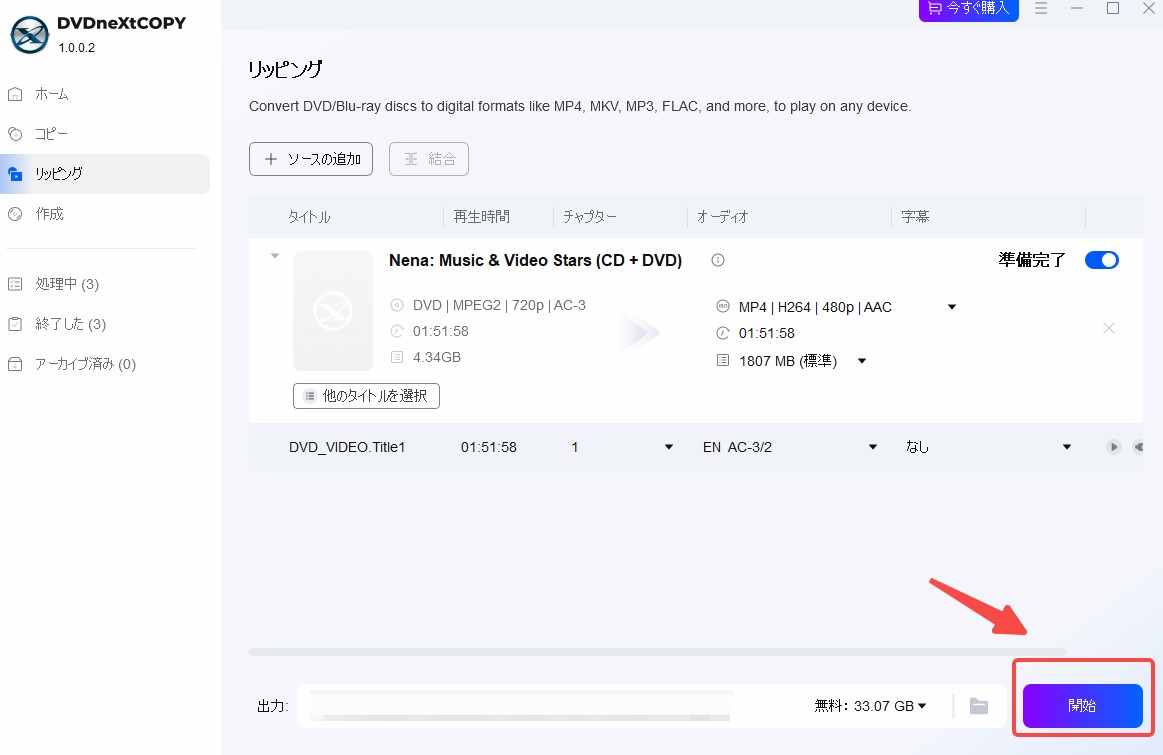
Task: Maximize the DVDneXtCOPY window
Action: 1113,9
